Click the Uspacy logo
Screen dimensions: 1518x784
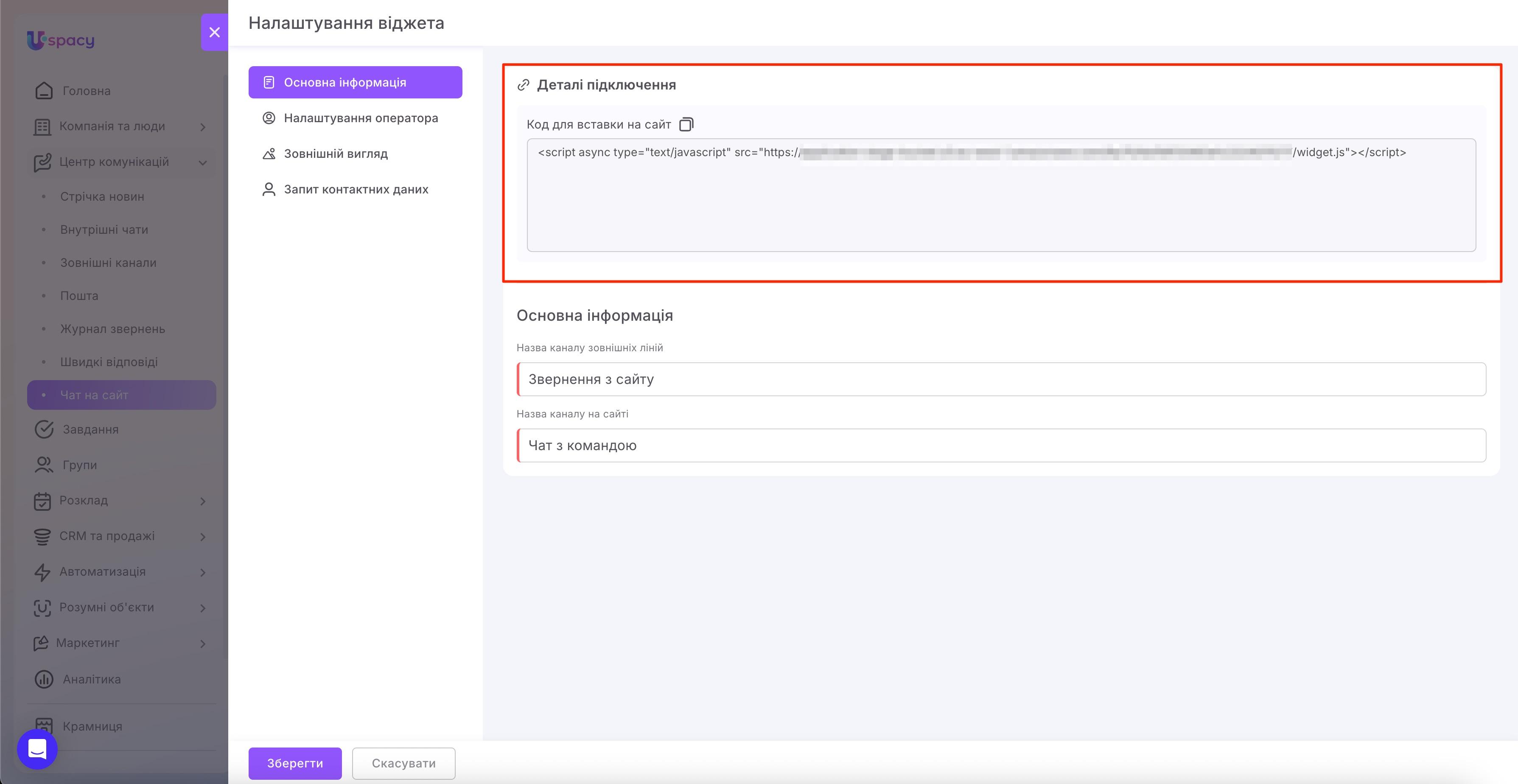pos(61,40)
